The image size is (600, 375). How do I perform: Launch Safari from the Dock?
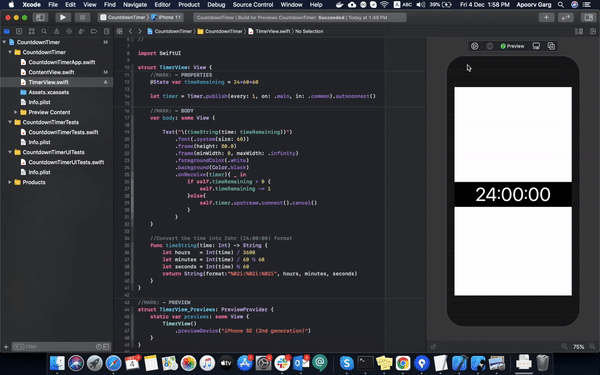113,363
